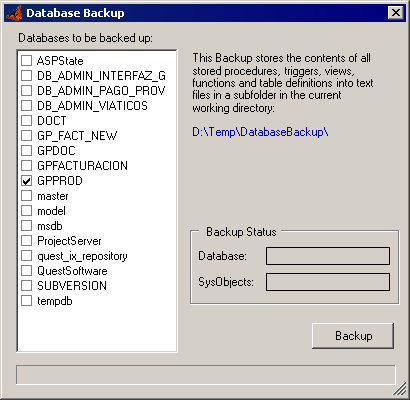Click the Backup button
This screenshot has width=410, height=400.
(353, 336)
